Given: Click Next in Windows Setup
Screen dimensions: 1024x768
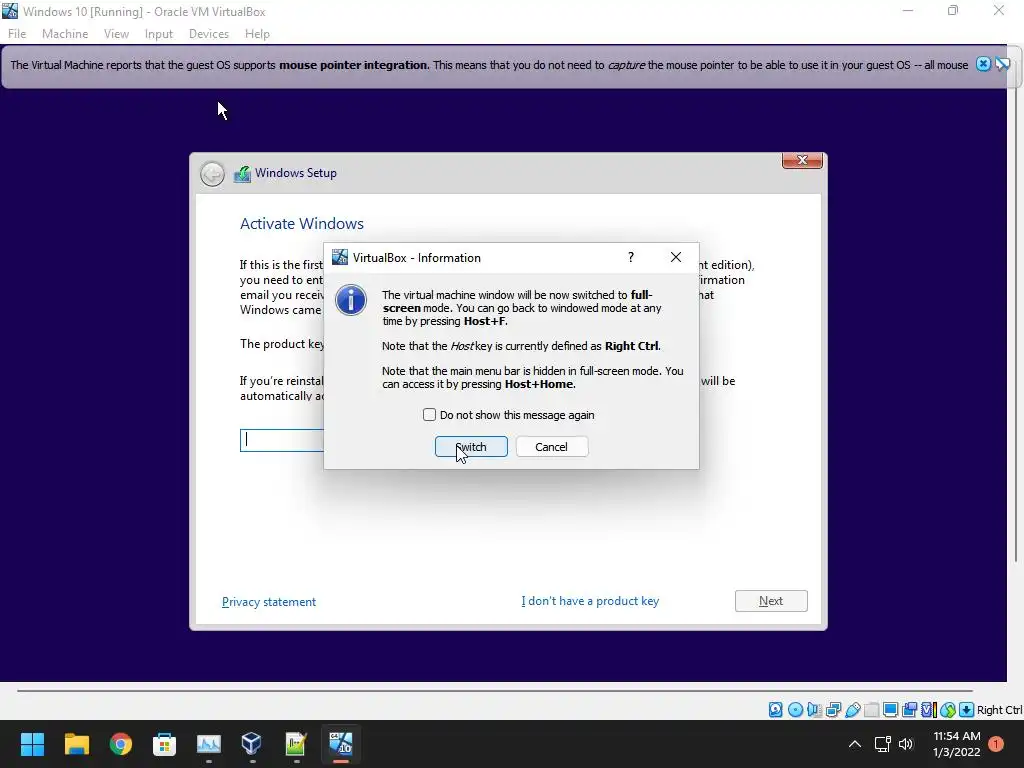Looking at the screenshot, I should (x=771, y=601).
